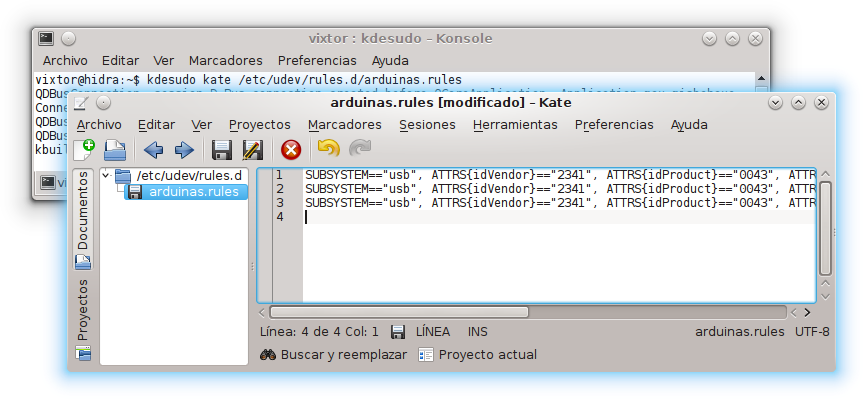
Task: Close the document with the red X icon
Action: [x=291, y=150]
